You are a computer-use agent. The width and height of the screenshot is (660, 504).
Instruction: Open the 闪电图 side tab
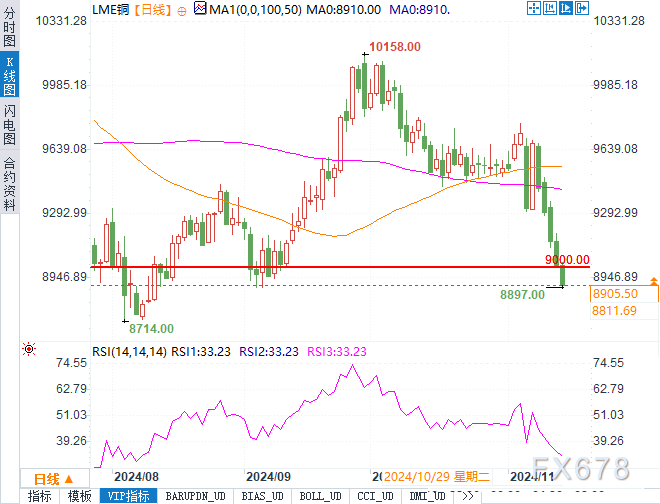point(9,125)
